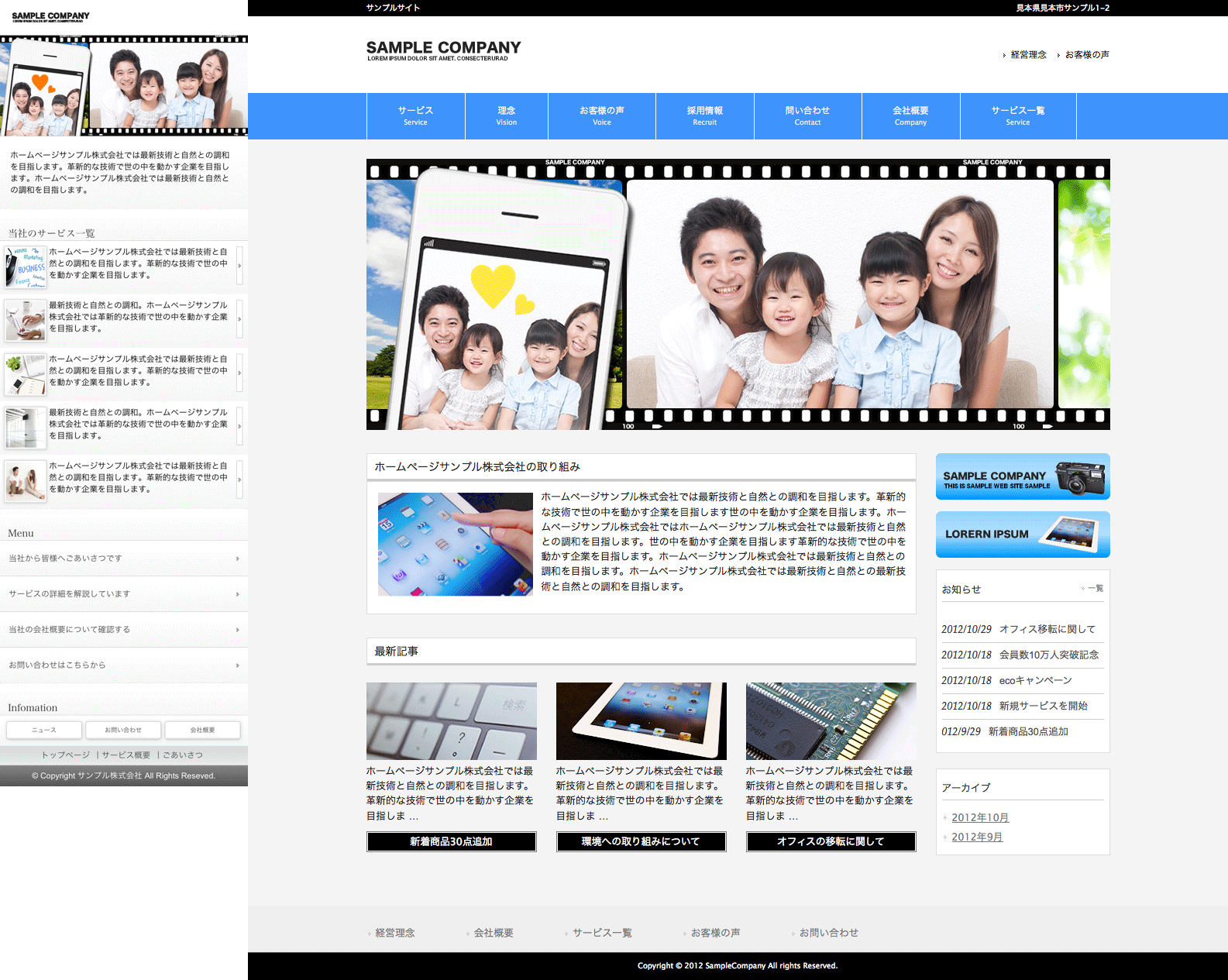Screen dimensions: 1228x980
Task: Expand お問い合わせはこちらから sidebar row
Action: click(x=124, y=665)
